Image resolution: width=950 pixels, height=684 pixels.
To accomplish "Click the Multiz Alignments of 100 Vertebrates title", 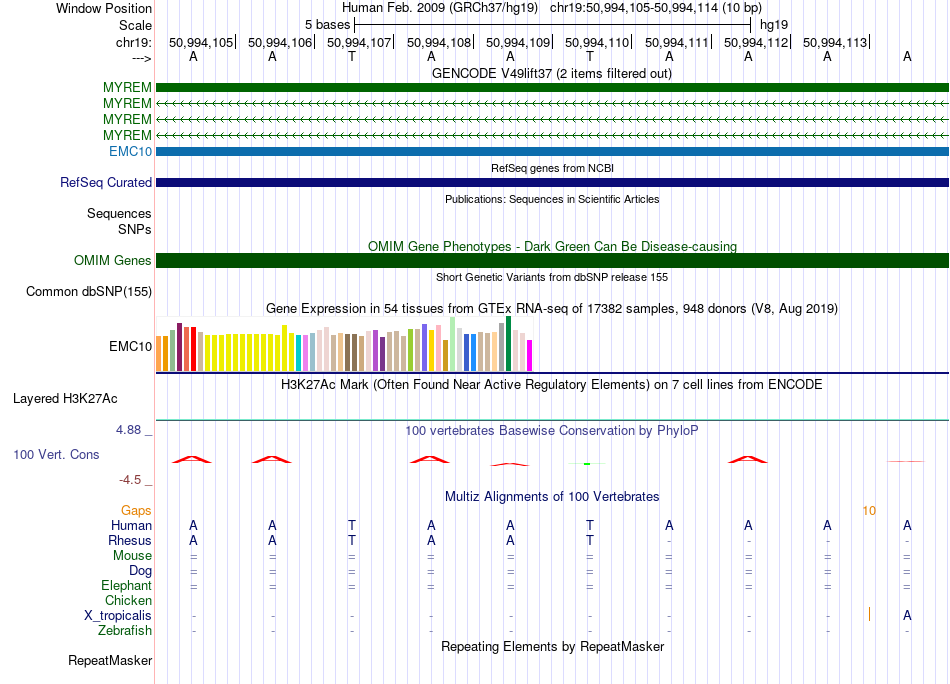I will (552, 497).
